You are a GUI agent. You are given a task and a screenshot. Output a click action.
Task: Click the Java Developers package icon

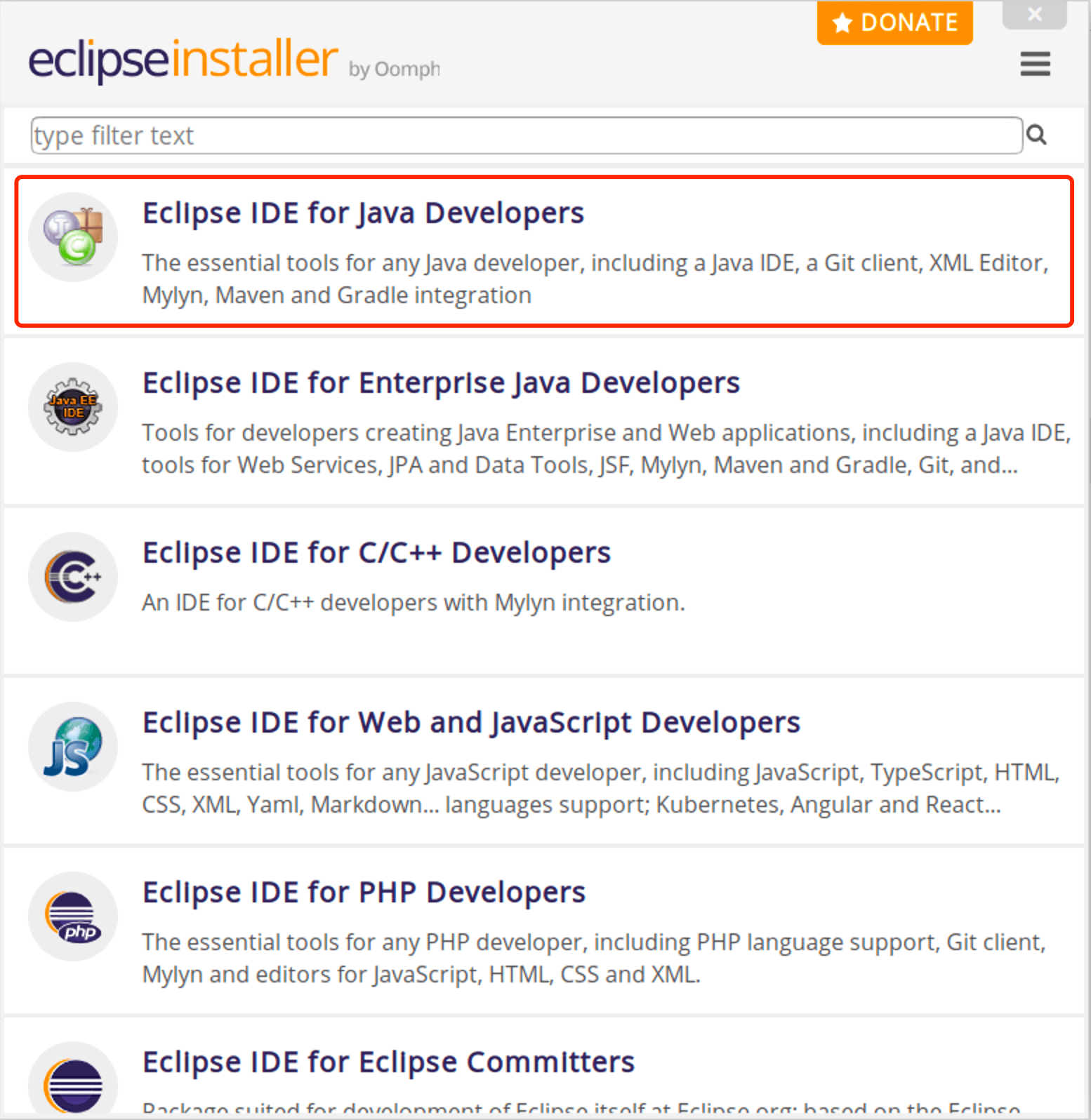[x=73, y=237]
